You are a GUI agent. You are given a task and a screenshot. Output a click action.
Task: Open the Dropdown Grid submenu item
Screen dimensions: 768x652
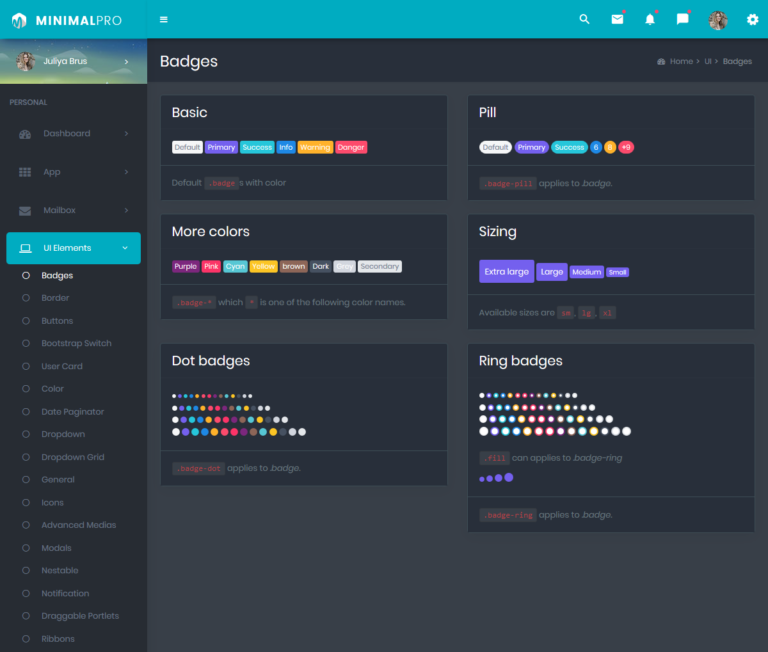[x=73, y=457]
